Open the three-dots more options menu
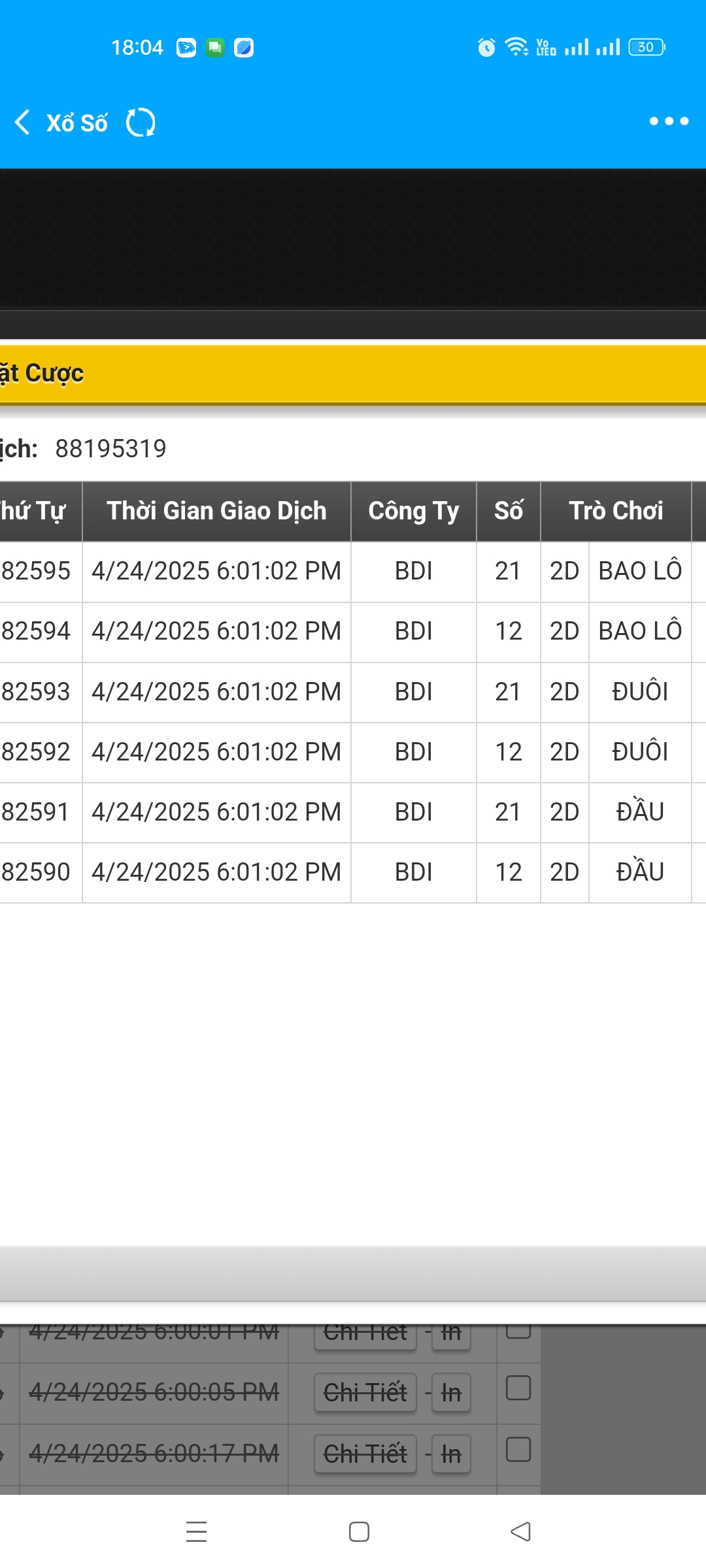The image size is (706, 1568). click(x=669, y=121)
